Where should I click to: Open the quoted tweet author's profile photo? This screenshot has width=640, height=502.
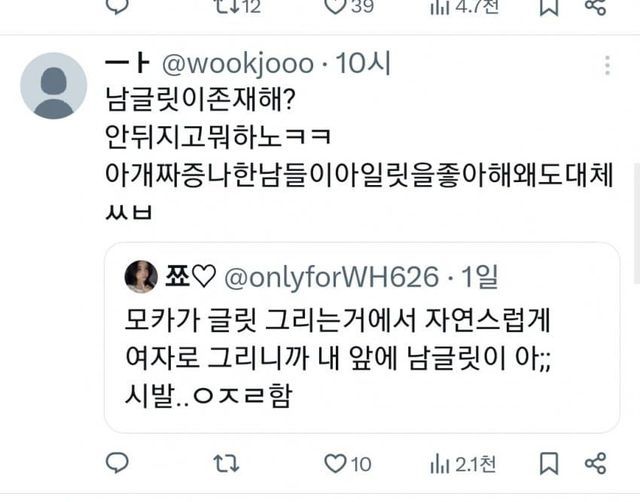click(141, 277)
